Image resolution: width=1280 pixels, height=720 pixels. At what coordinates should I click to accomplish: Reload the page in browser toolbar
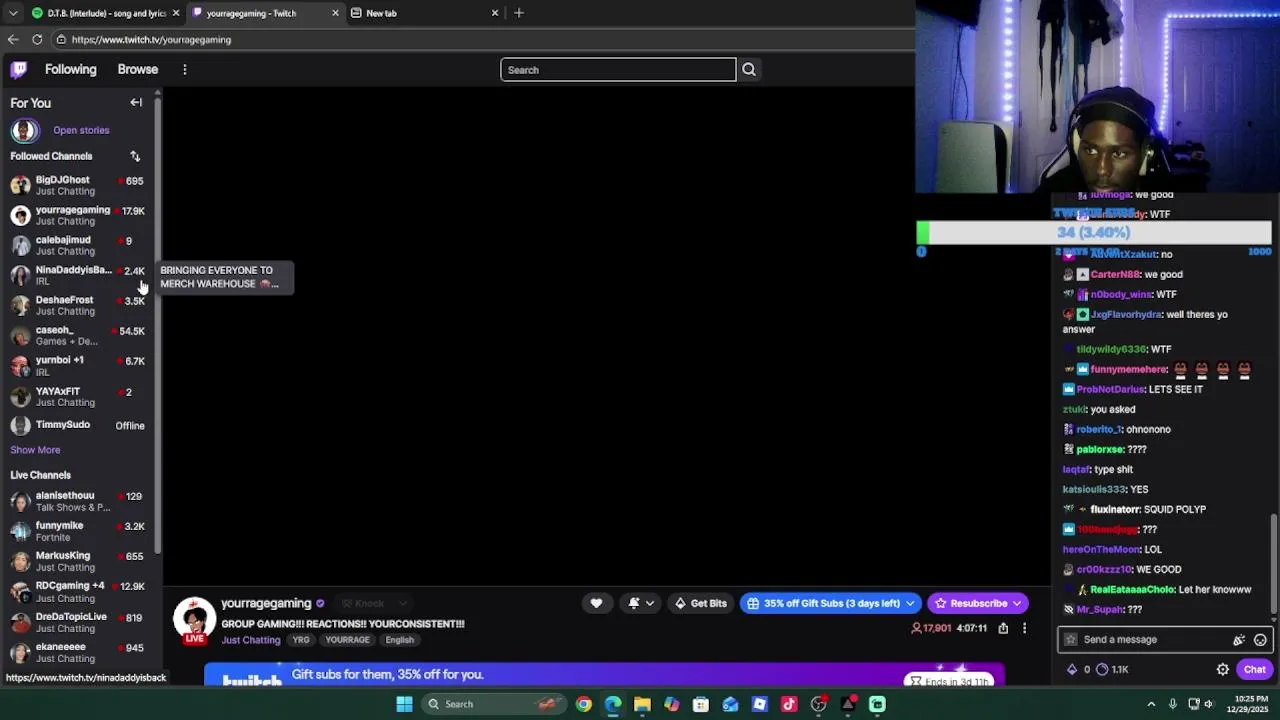pyautogui.click(x=37, y=39)
